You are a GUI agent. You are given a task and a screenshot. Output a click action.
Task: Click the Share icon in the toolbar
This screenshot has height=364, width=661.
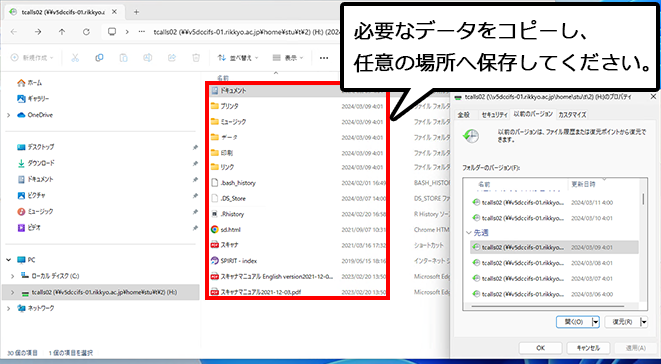172,58
